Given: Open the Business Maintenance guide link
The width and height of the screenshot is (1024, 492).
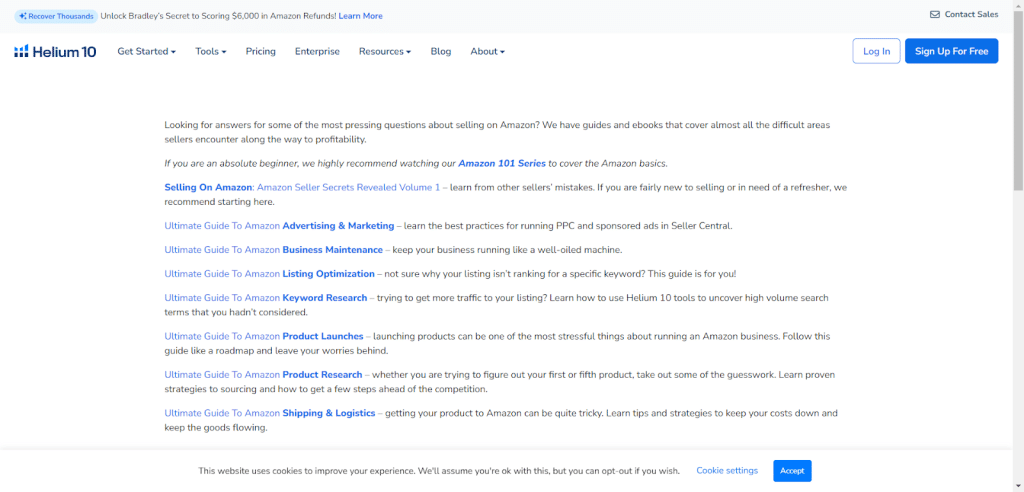Looking at the screenshot, I should point(274,250).
